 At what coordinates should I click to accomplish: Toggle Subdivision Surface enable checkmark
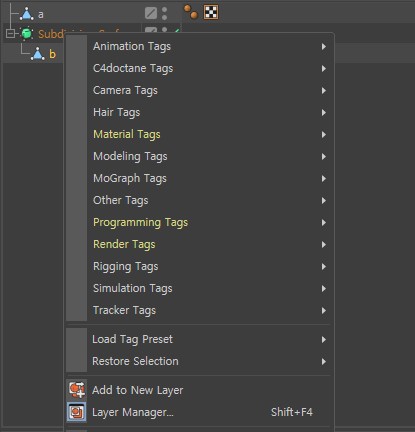click(177, 31)
